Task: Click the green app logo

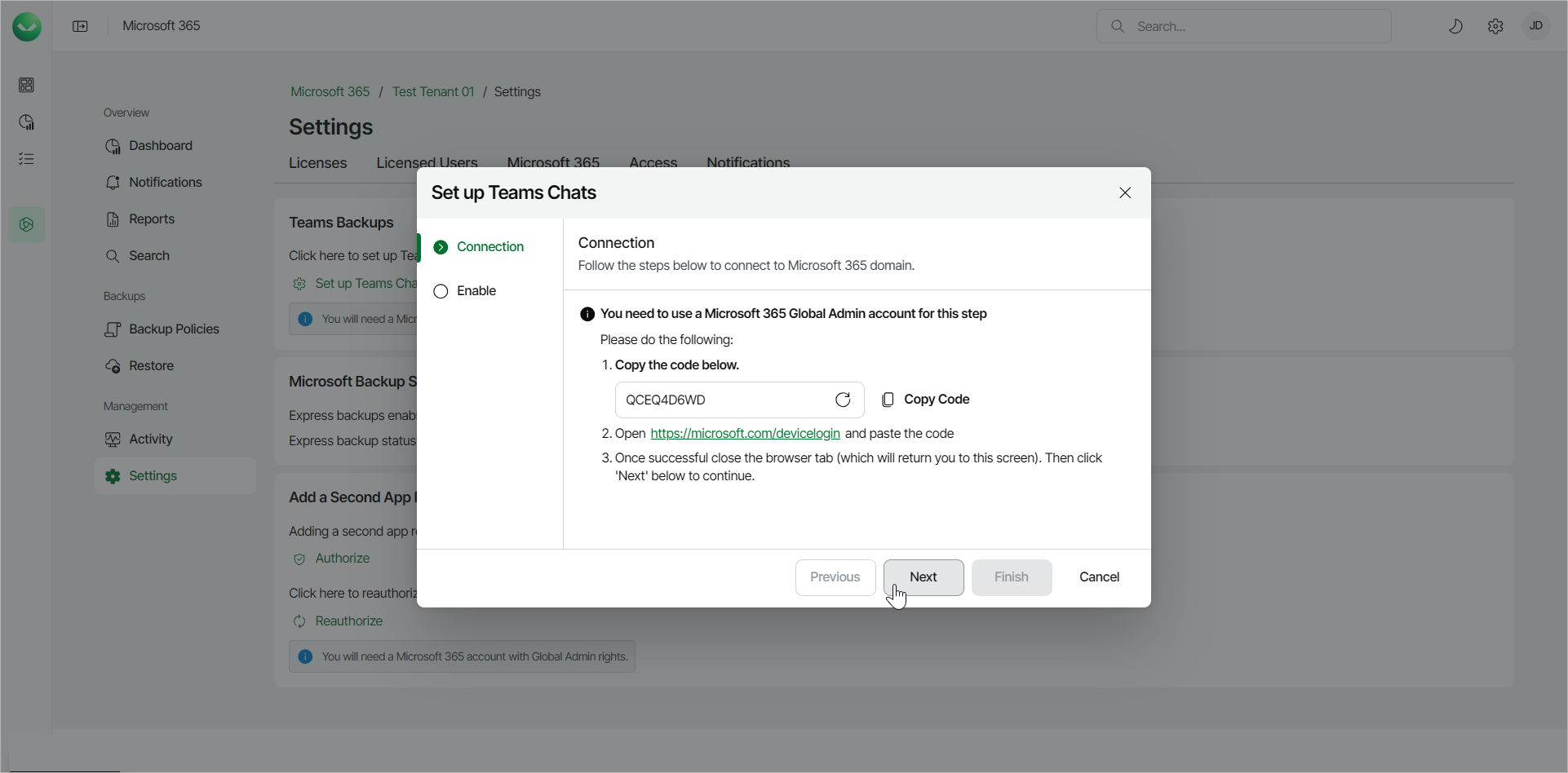Action: pos(26,26)
